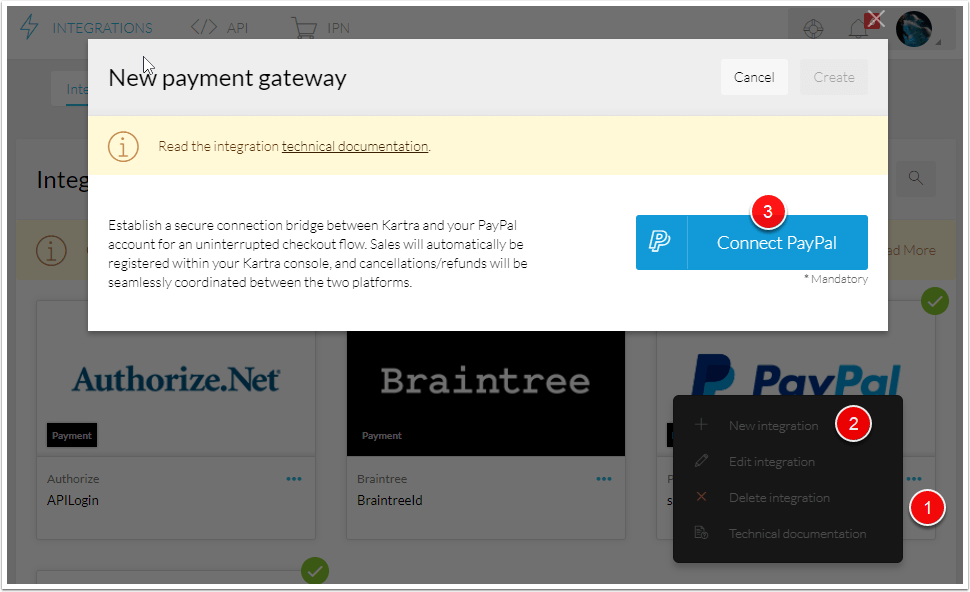The height and width of the screenshot is (592, 970).
Task: Open the user avatar profile menu
Action: pos(914,28)
